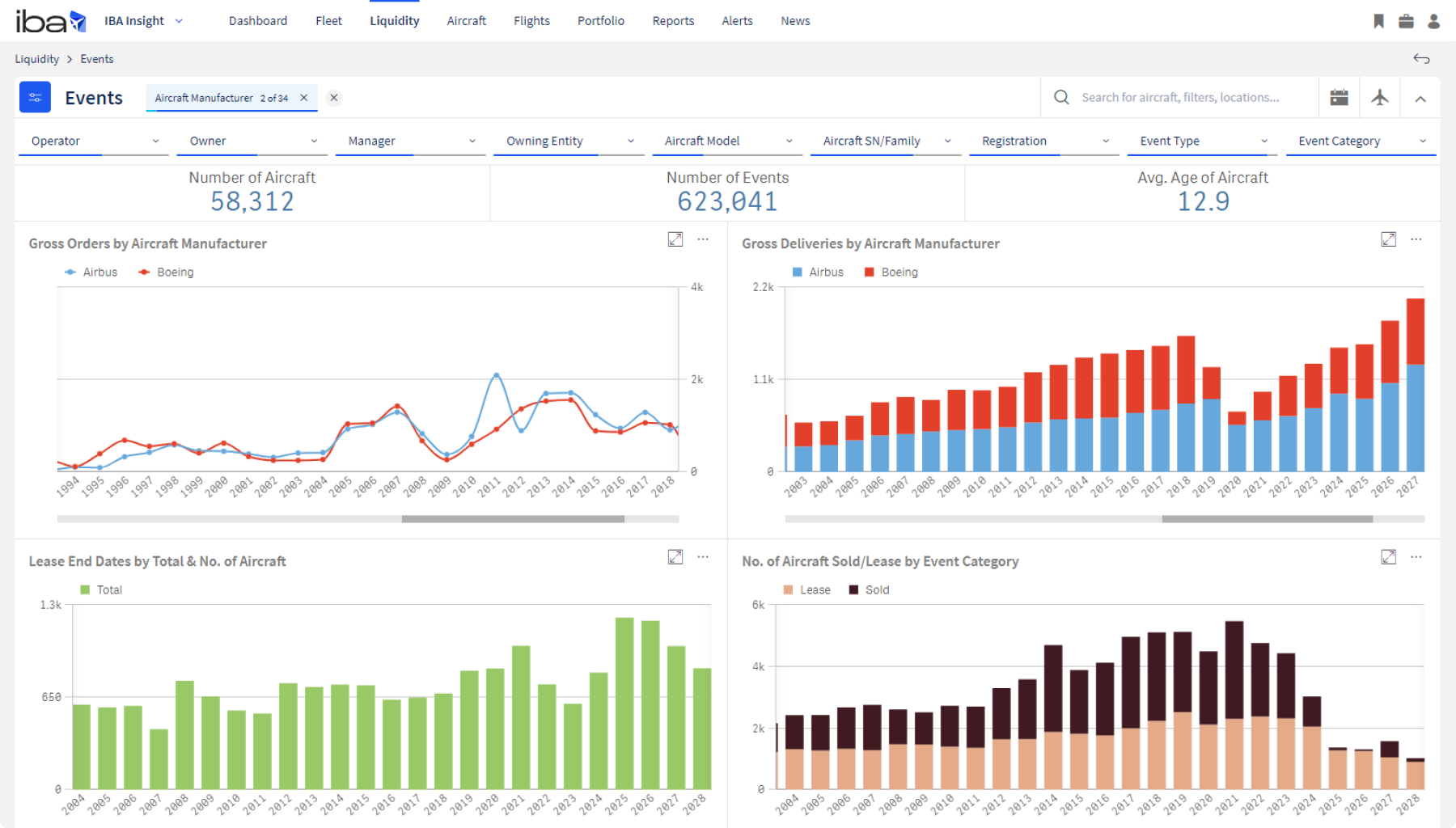Click the Gross Orders chart horizontal scrollbar
Image resolution: width=1456 pixels, height=828 pixels.
[x=513, y=519]
